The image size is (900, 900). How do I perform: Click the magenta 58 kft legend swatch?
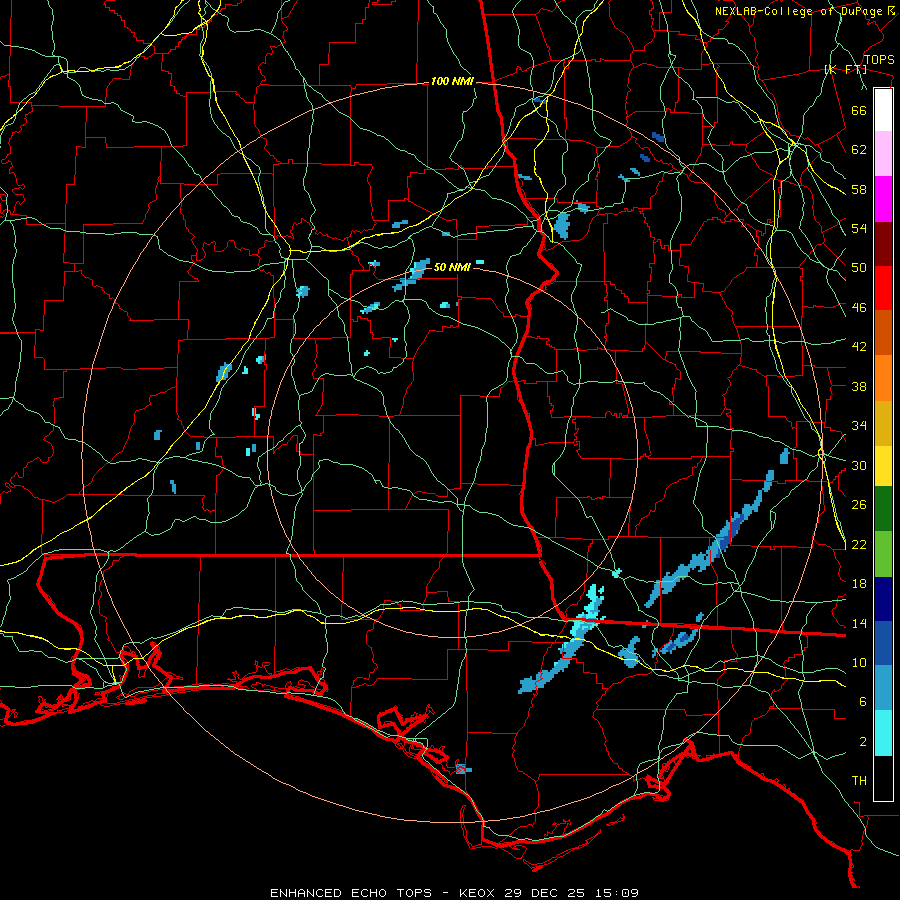tap(883, 199)
